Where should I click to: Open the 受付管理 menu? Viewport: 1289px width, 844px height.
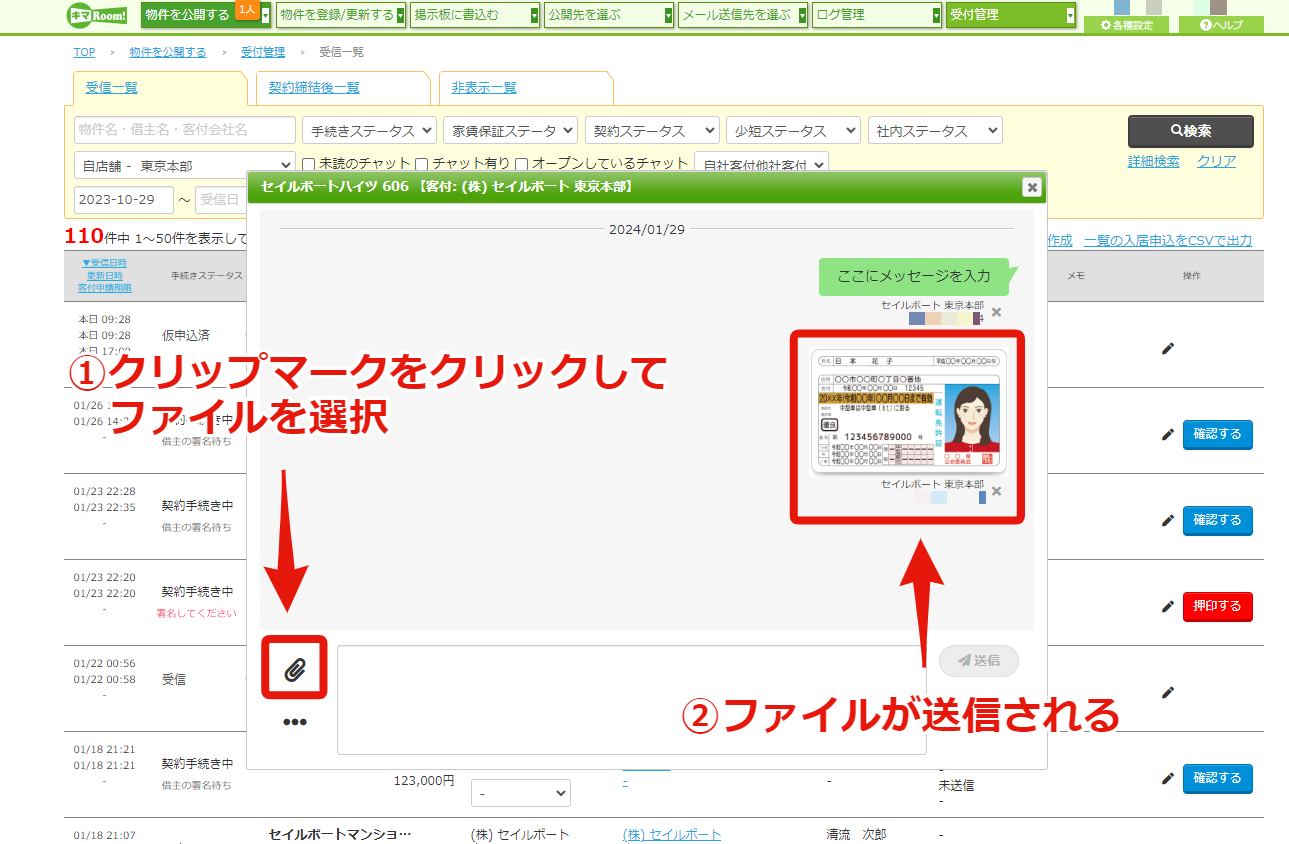[x=1011, y=15]
